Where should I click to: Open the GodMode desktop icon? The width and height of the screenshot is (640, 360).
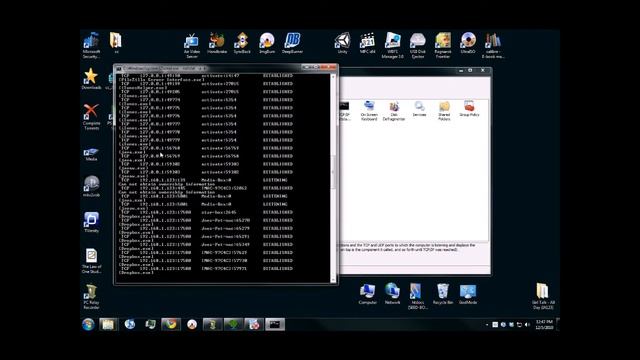click(x=468, y=294)
